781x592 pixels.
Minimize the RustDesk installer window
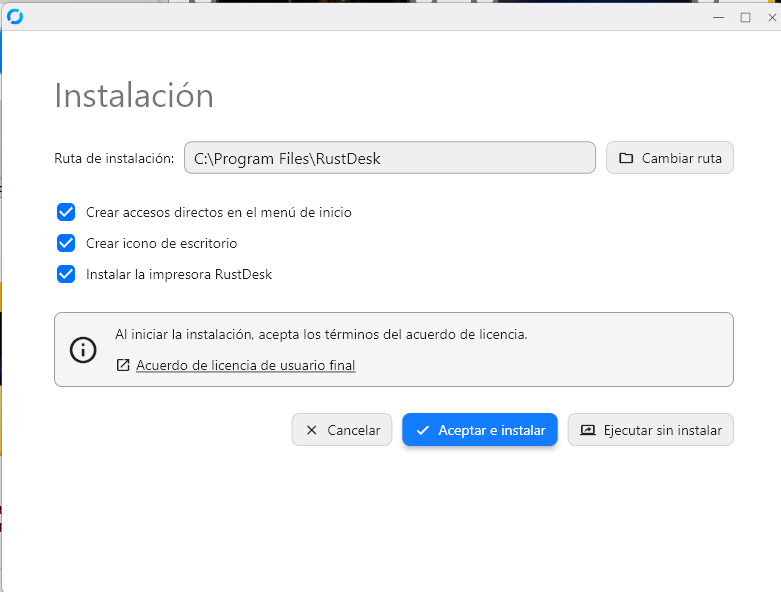tap(718, 17)
